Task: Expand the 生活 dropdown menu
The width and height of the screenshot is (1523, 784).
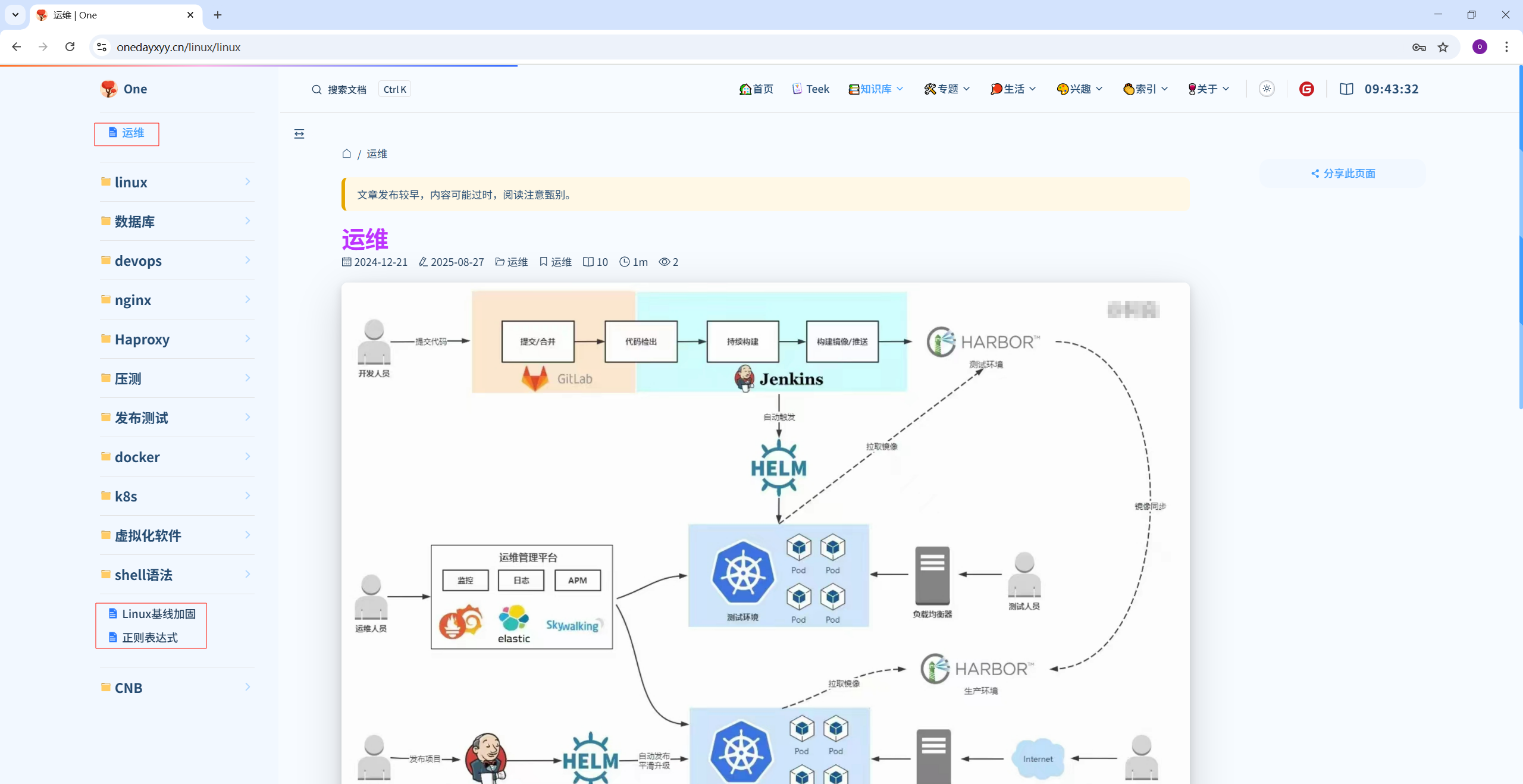Action: coord(1013,89)
